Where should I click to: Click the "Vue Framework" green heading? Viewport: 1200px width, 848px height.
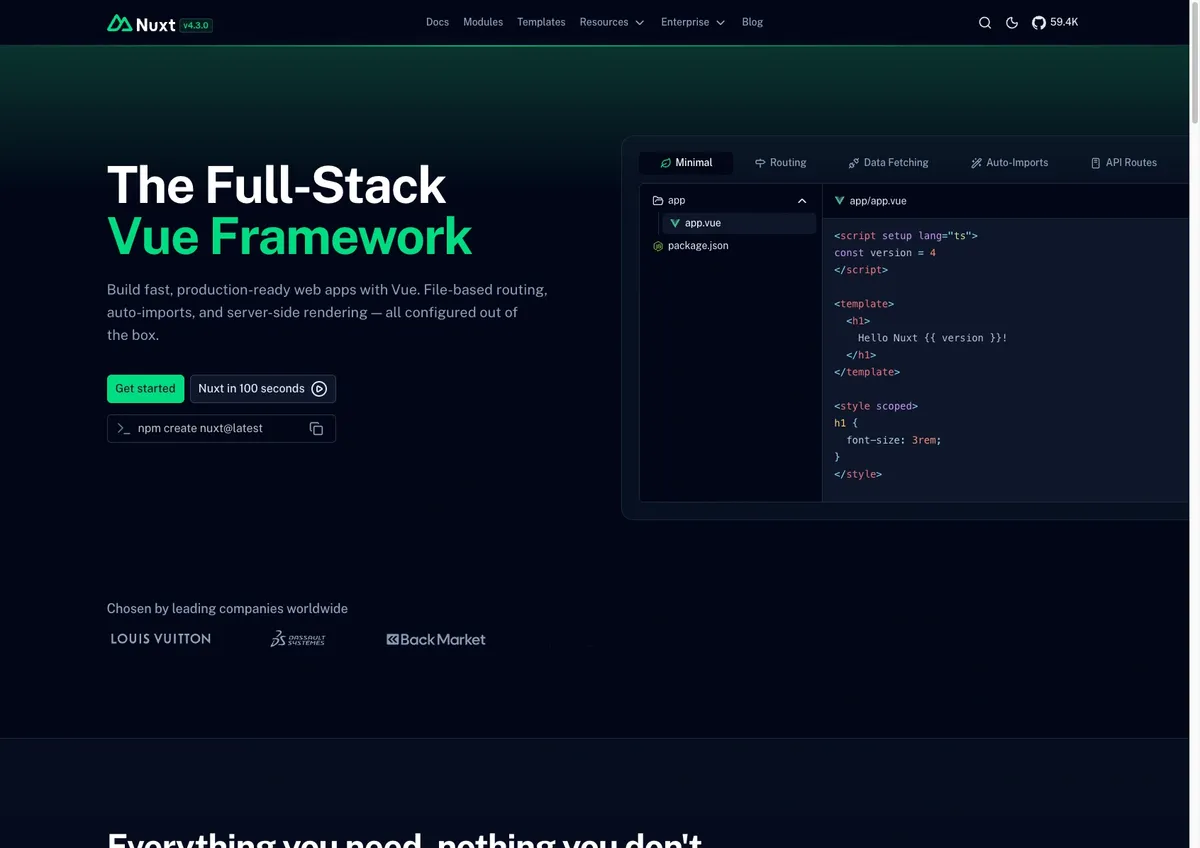tap(289, 237)
